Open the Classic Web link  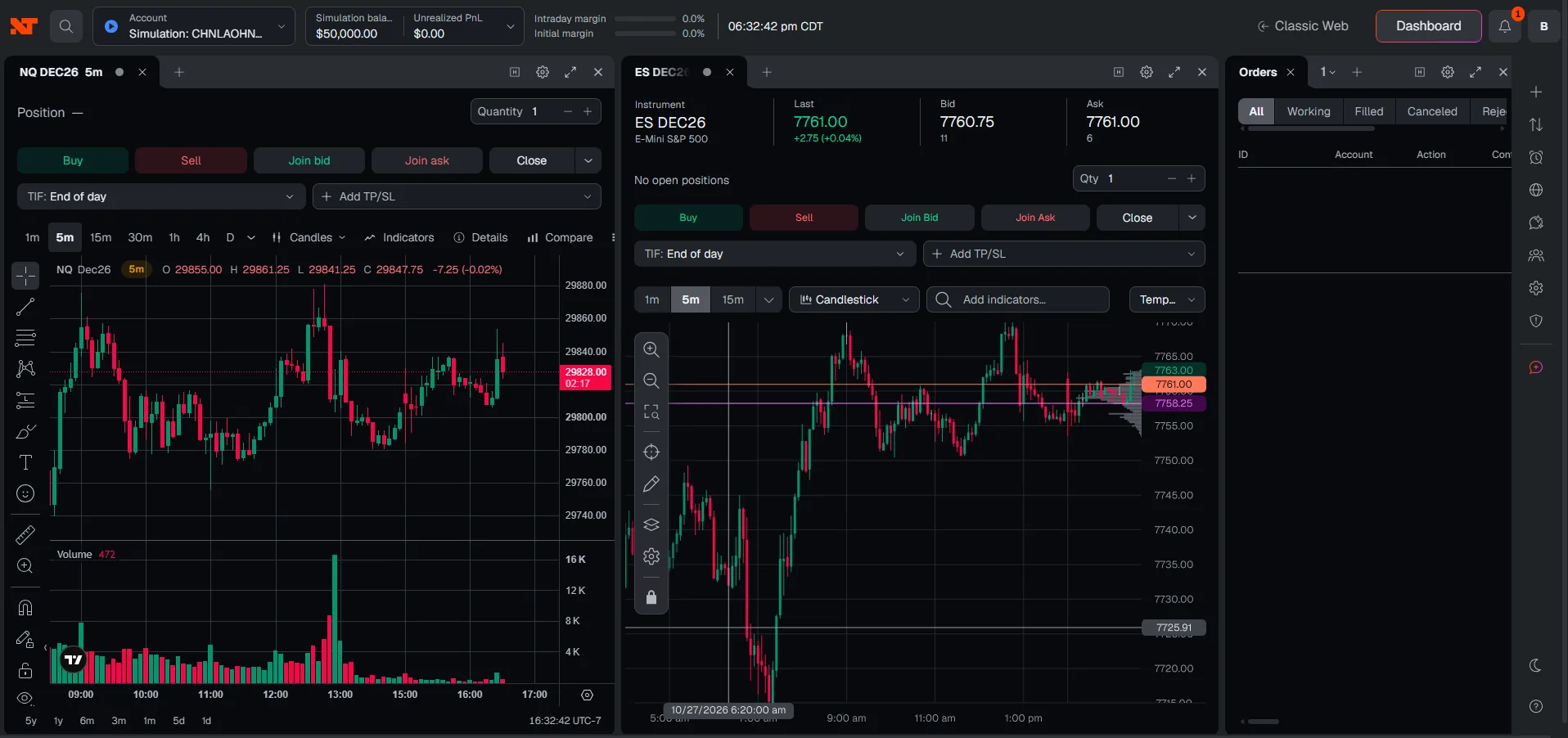tap(1303, 26)
